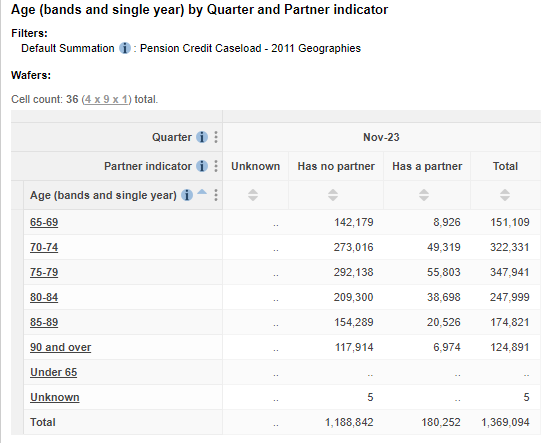Open the Quarter field options menu dots
The height and width of the screenshot is (443, 549).
click(x=216, y=137)
